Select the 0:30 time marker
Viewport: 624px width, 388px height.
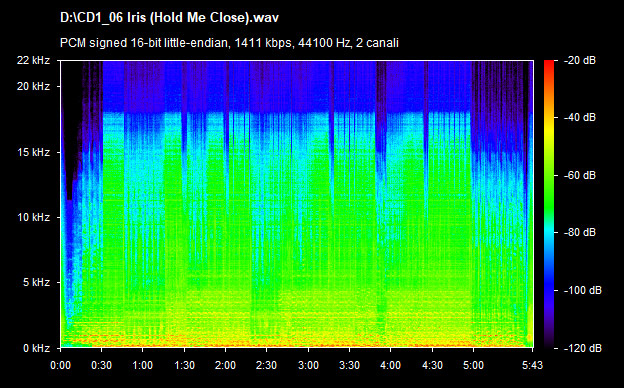(101, 365)
